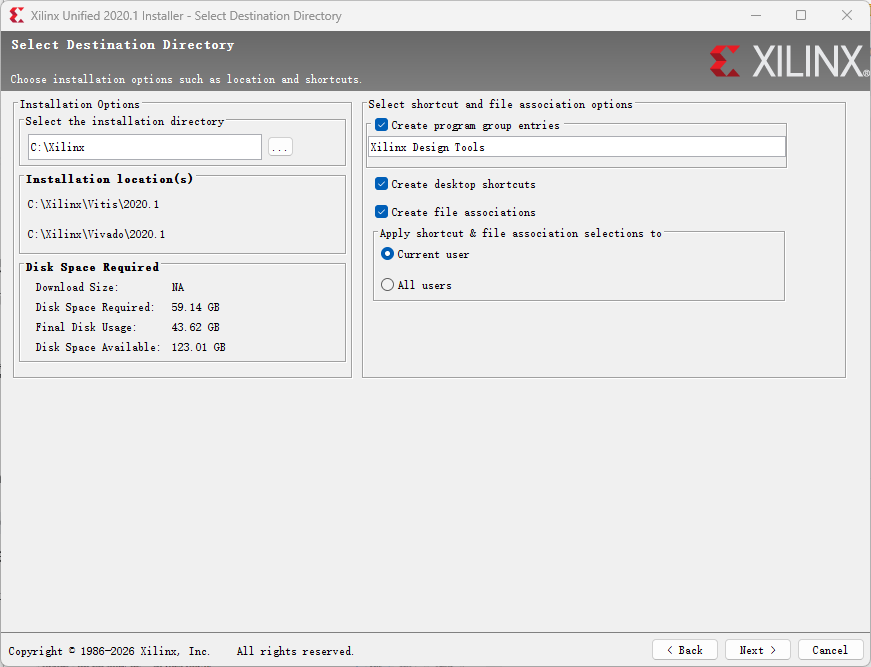Click the Select Destination Directory header title
This screenshot has height=667, width=871.
[123, 44]
